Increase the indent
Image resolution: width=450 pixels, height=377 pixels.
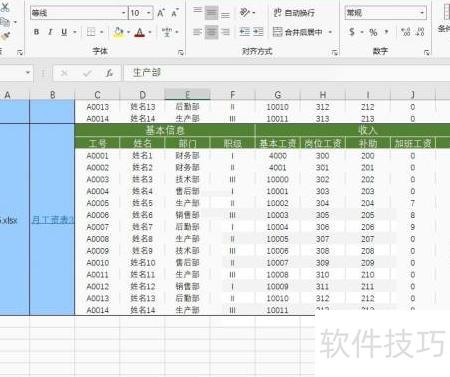[258, 32]
